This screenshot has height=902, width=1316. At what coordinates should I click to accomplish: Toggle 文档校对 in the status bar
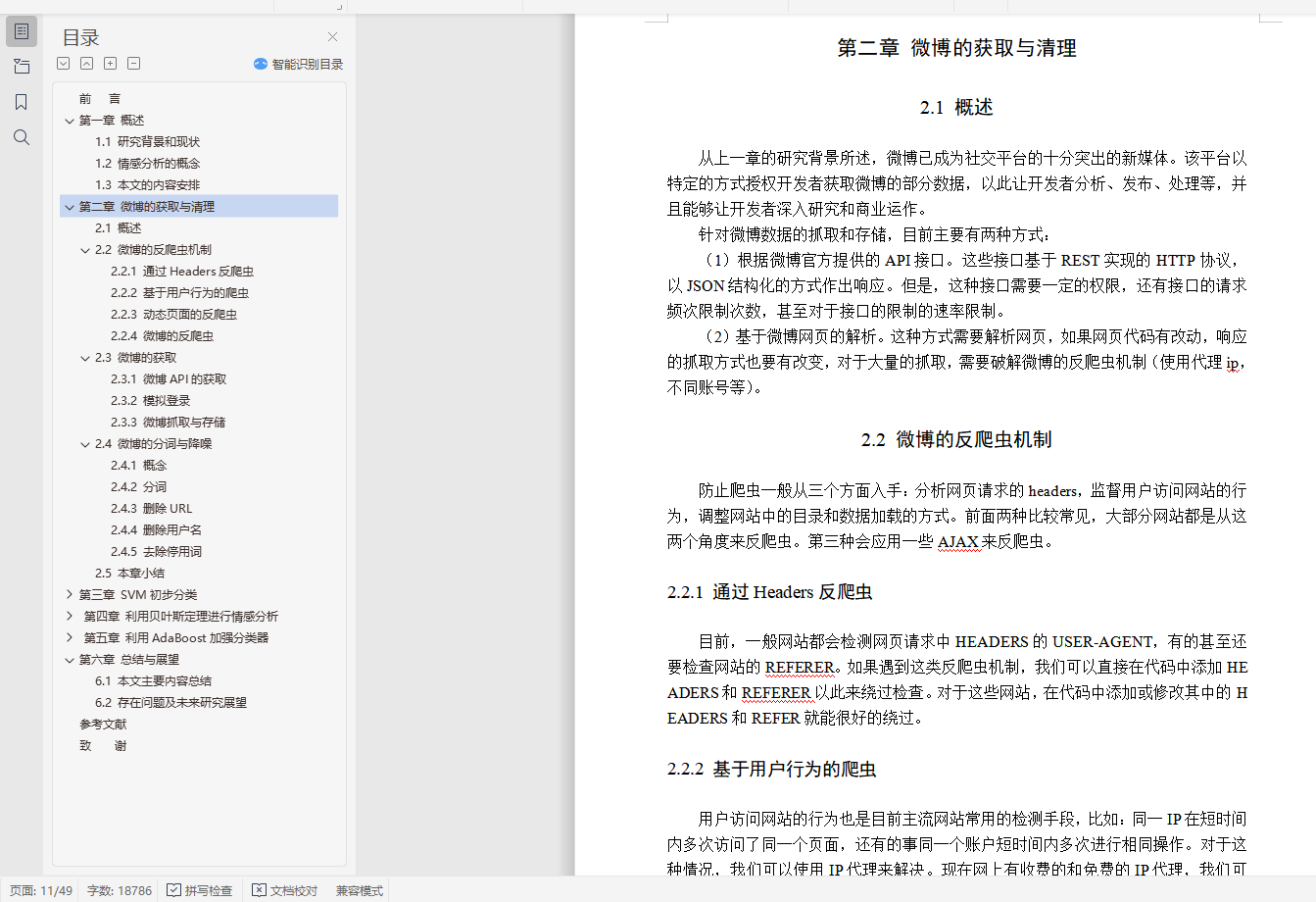(x=285, y=890)
